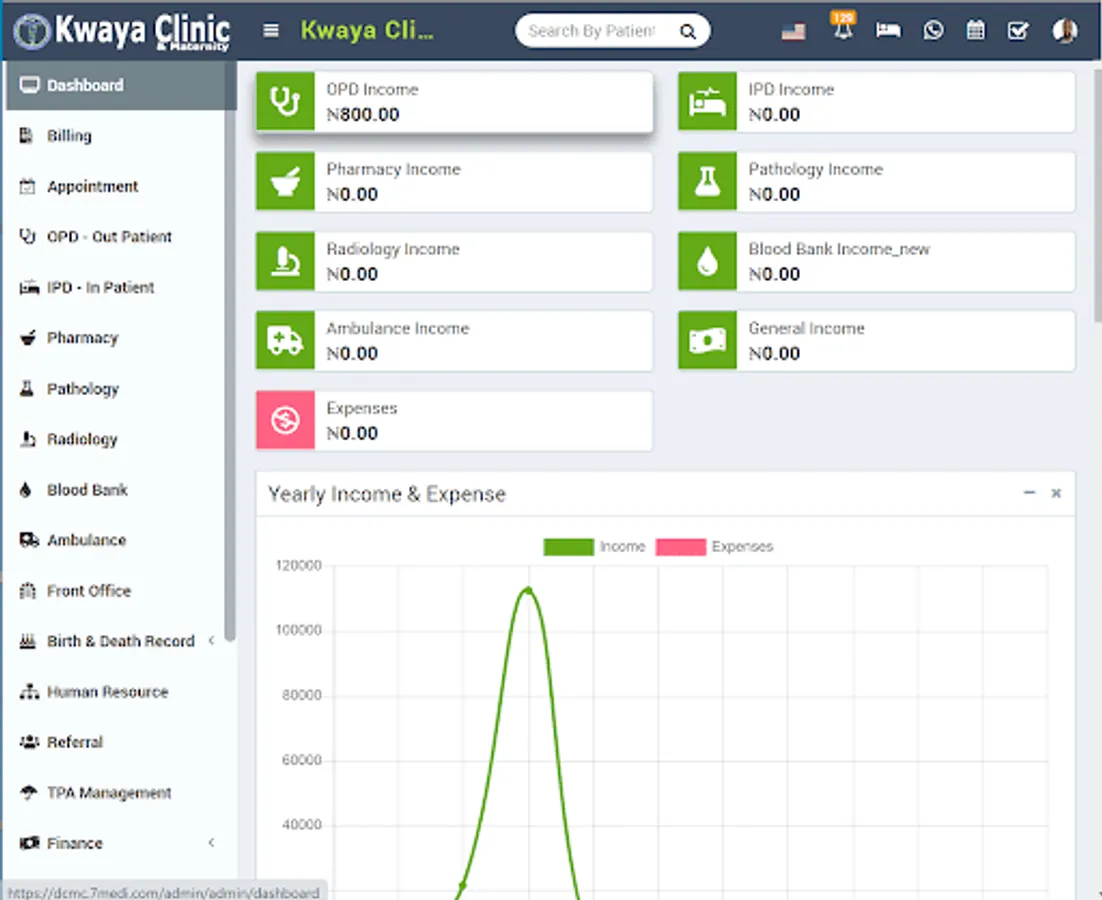Click in the Search By Patient field

[592, 31]
